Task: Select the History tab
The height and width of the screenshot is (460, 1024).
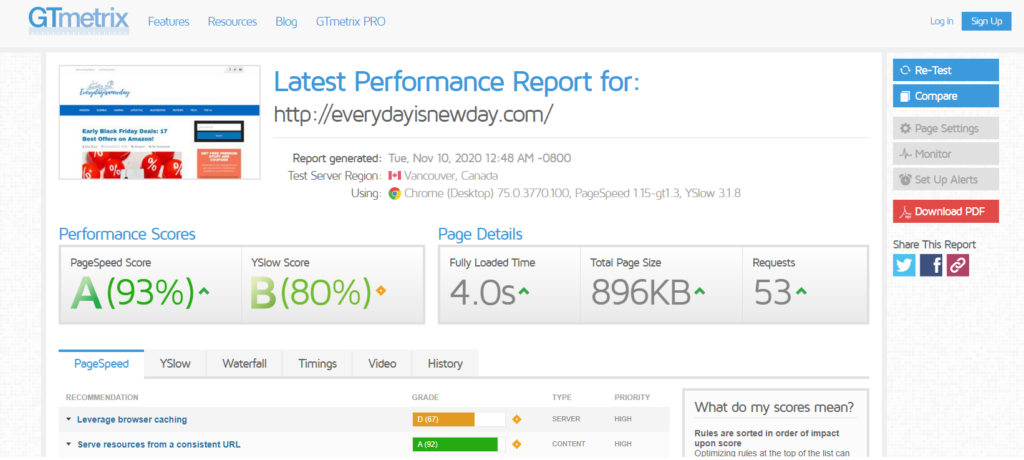Action: (x=445, y=364)
